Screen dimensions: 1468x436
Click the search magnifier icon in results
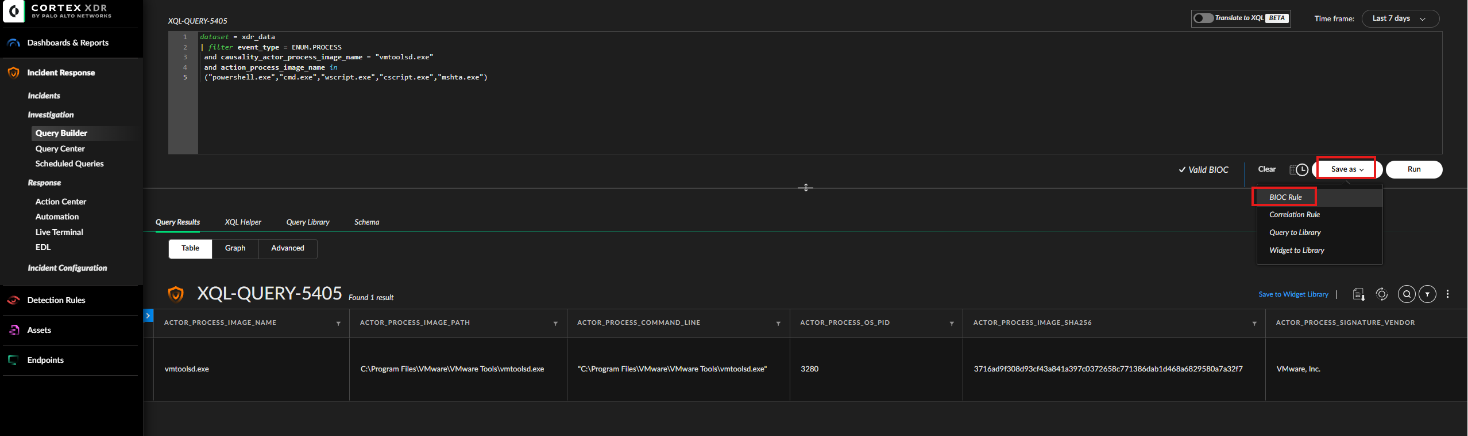(1406, 294)
